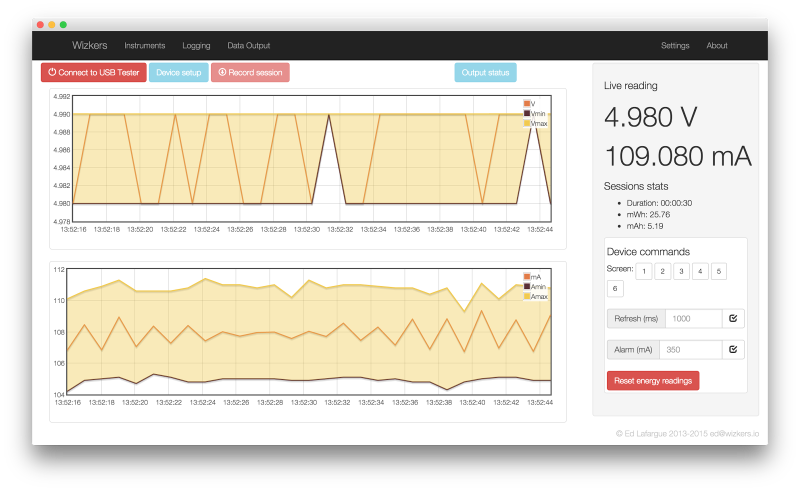
Task: Click the Connect to USB Tester button
Action: coord(93,72)
